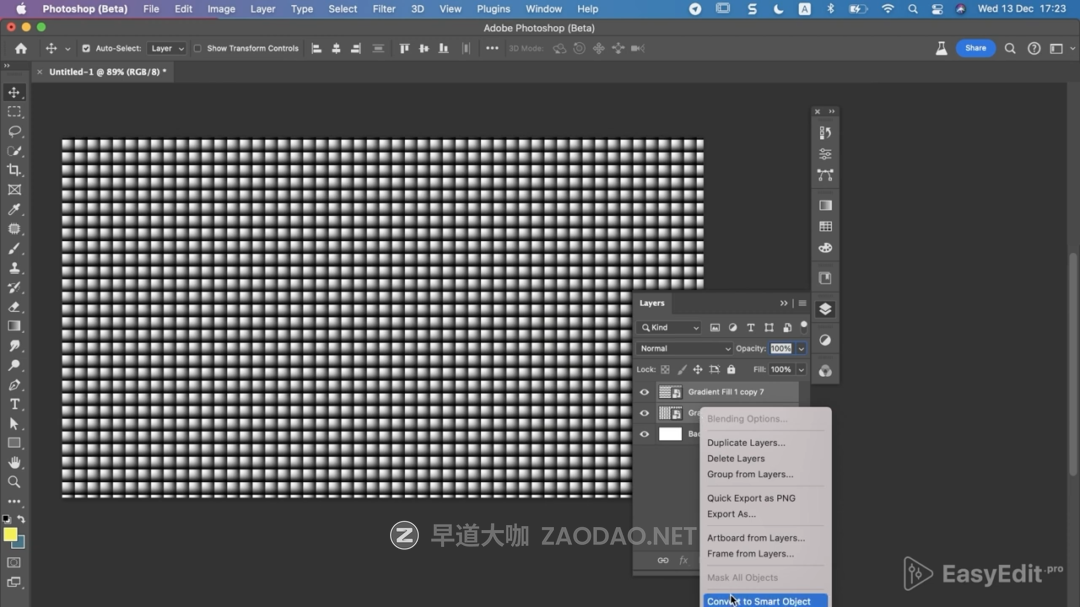
Task: Select the Zoom tool
Action: tap(14, 481)
